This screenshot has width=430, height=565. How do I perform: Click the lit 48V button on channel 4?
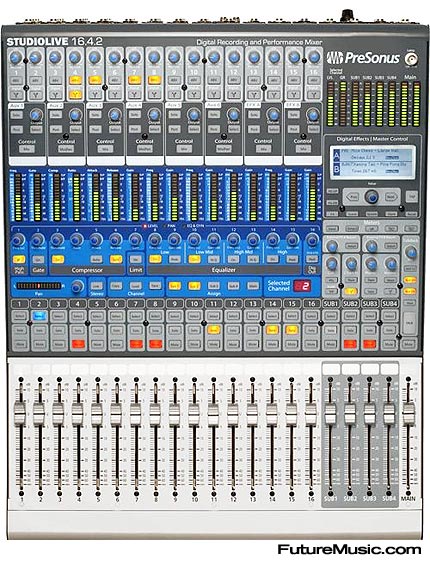(x=75, y=80)
